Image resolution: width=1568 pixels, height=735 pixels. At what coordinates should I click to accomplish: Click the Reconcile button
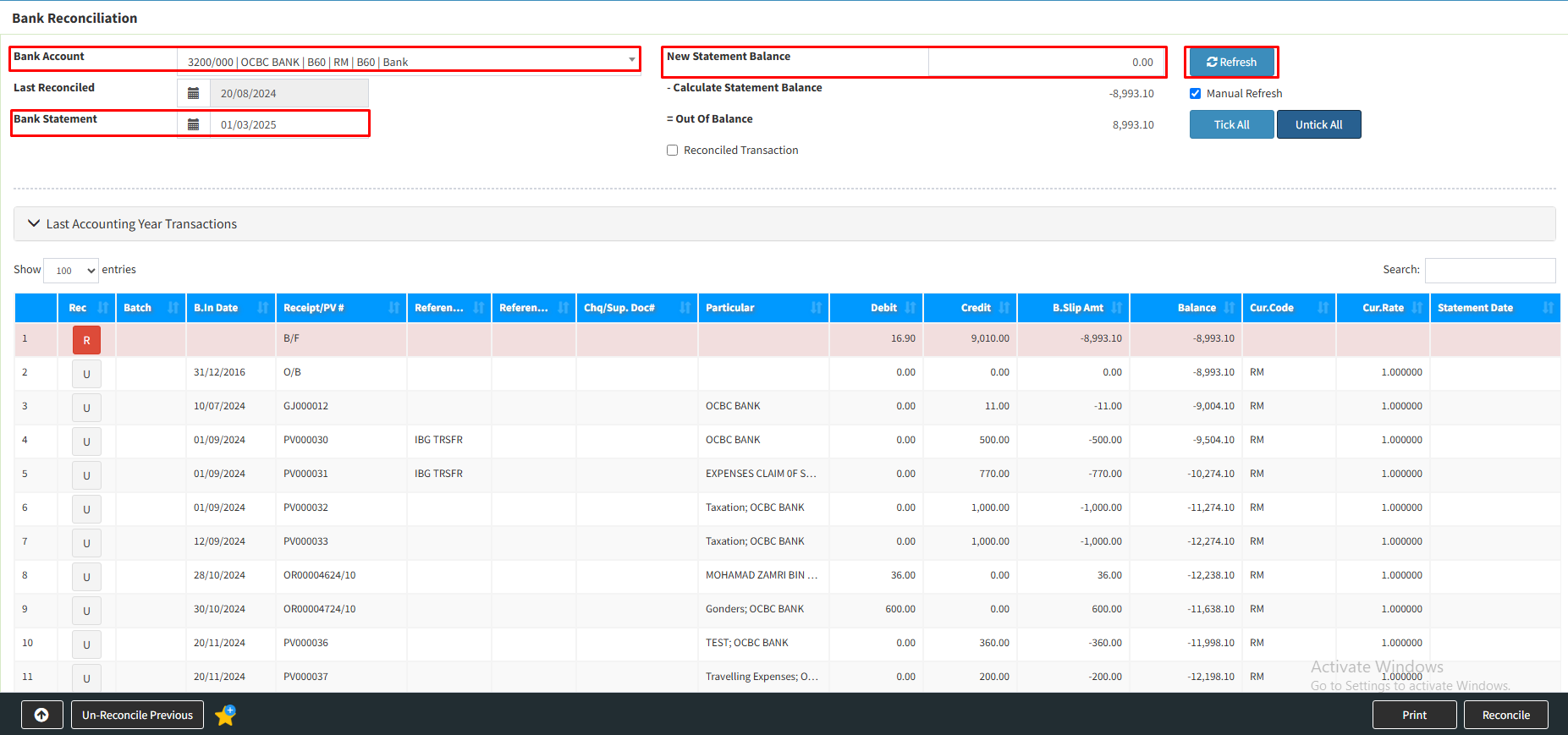(x=1505, y=715)
